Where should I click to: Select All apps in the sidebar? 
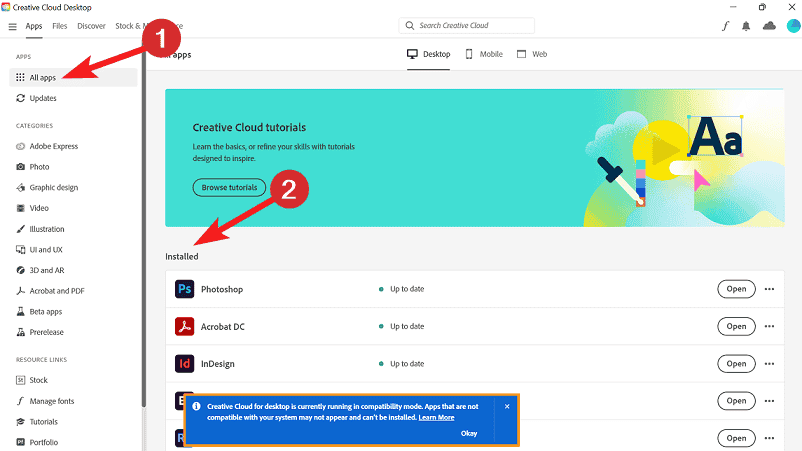pos(73,78)
